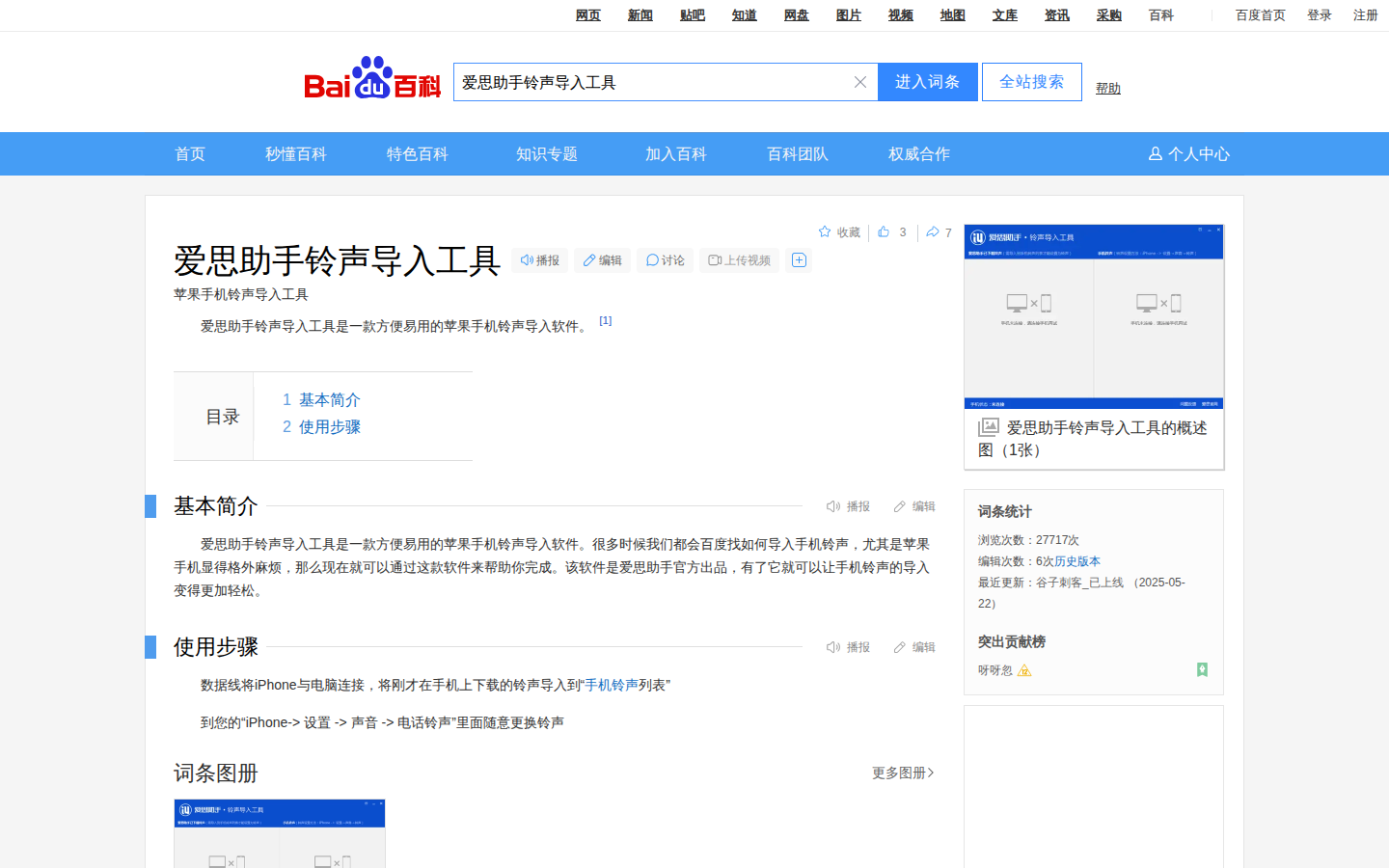
Task: Play 播报 for the 使用步骤 section
Action: coord(849,647)
